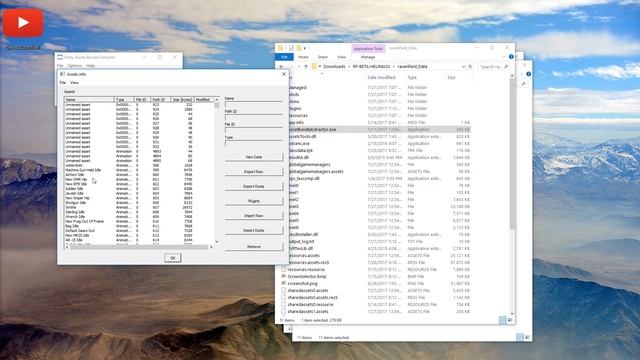Viewport: 640px width, 360px height.
Task: Switch to the Share ribbon tab in Explorer
Action: coord(322,57)
